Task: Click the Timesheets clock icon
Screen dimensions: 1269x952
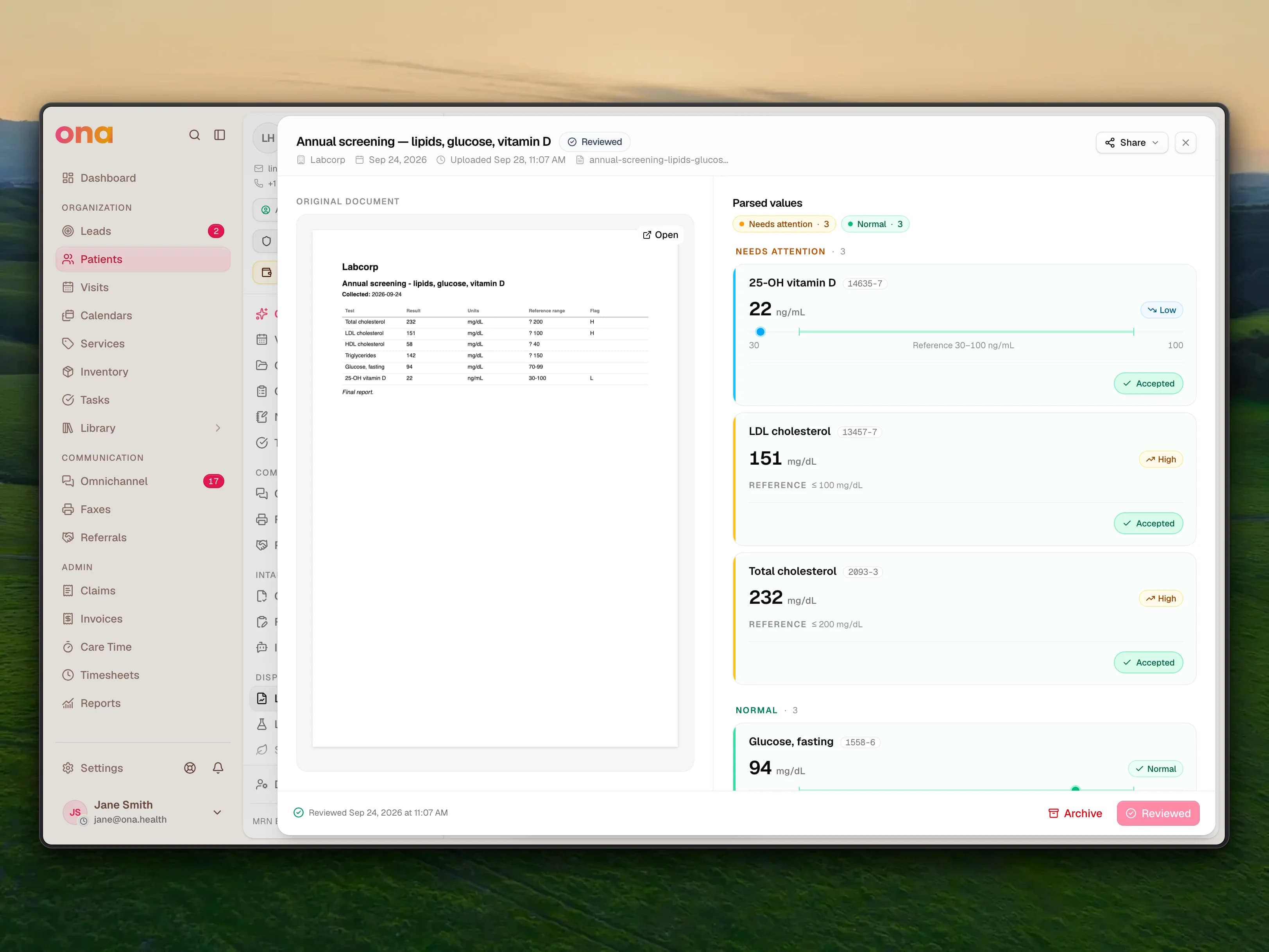Action: click(x=68, y=675)
